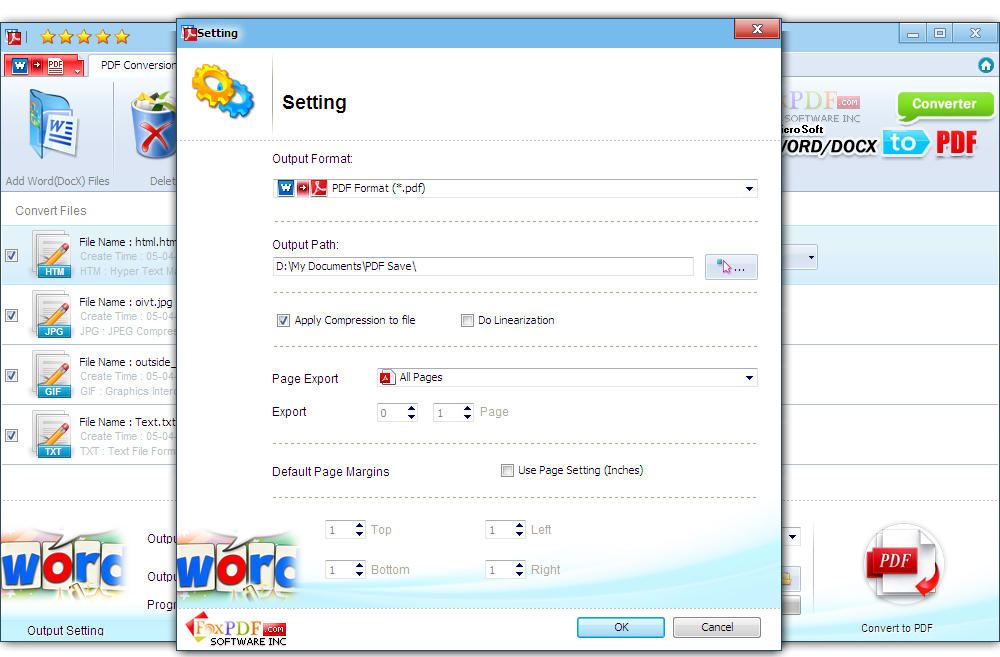1000x657 pixels.
Task: Toggle Apply Compression to file checkbox
Action: coord(283,320)
